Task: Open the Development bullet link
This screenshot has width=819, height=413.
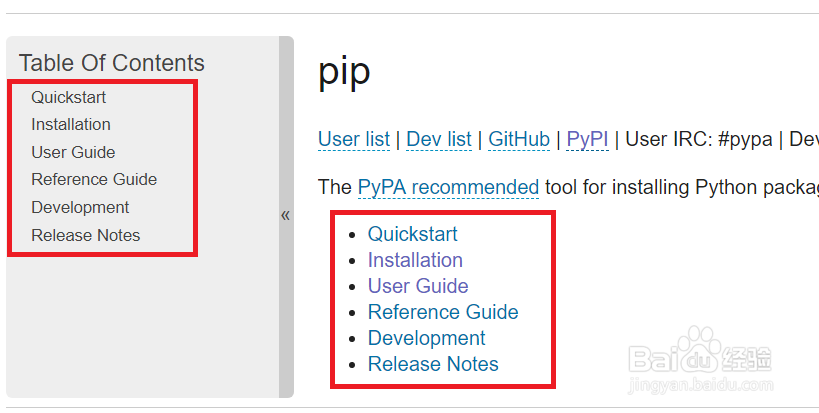Action: pos(426,338)
